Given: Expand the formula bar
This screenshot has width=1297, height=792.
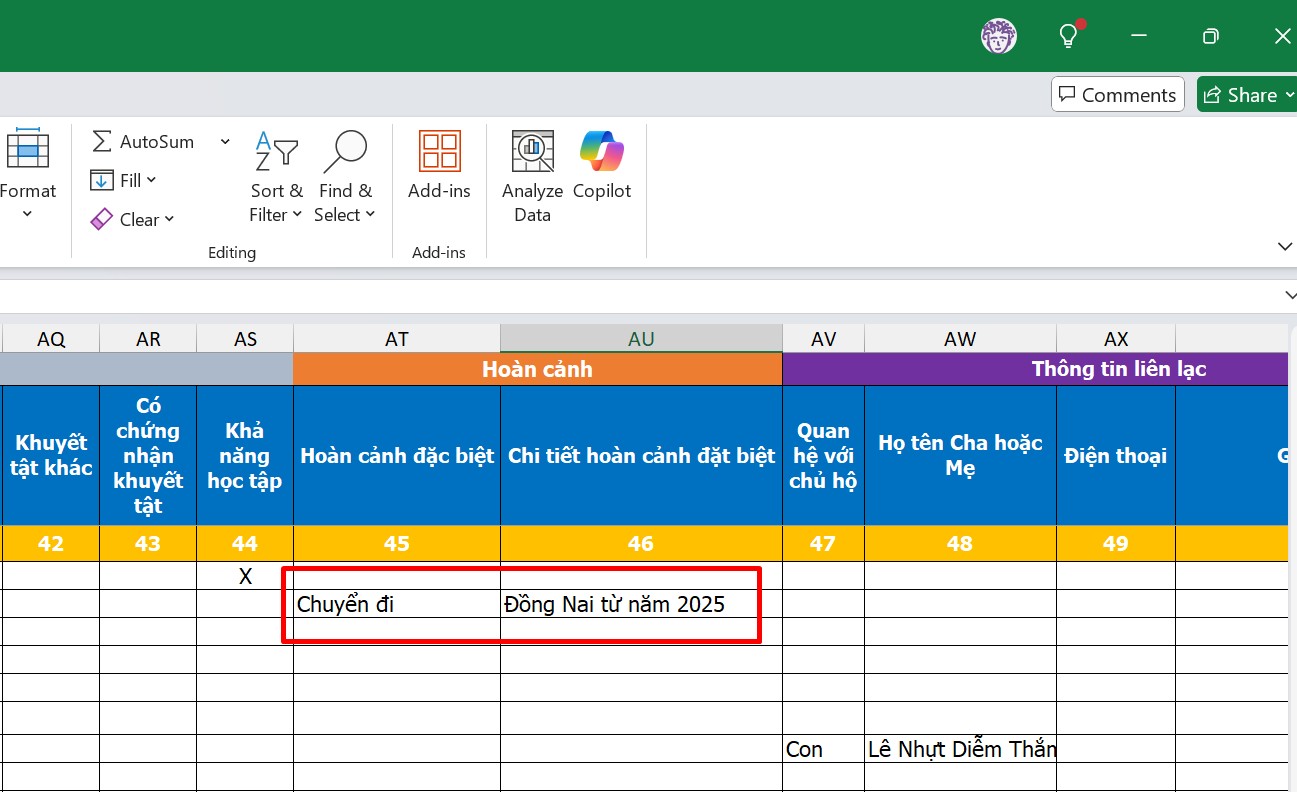Looking at the screenshot, I should pyautogui.click(x=1289, y=295).
